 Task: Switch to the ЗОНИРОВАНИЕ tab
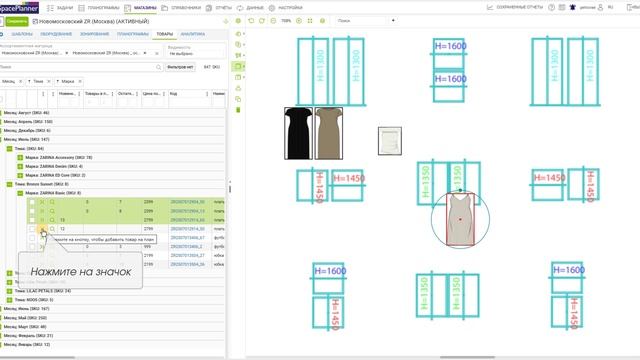click(x=95, y=34)
